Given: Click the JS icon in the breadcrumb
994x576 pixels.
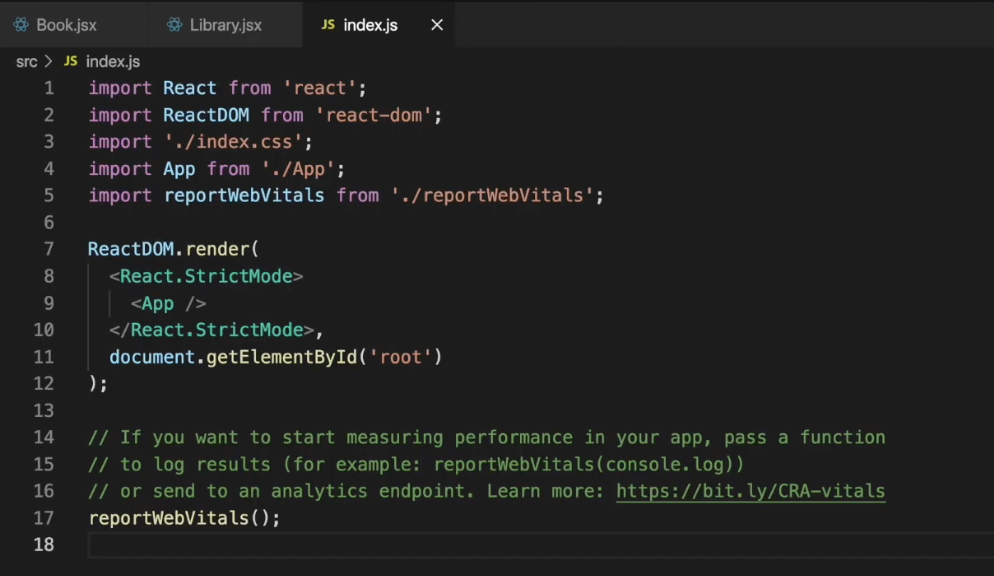Looking at the screenshot, I should pos(70,61).
